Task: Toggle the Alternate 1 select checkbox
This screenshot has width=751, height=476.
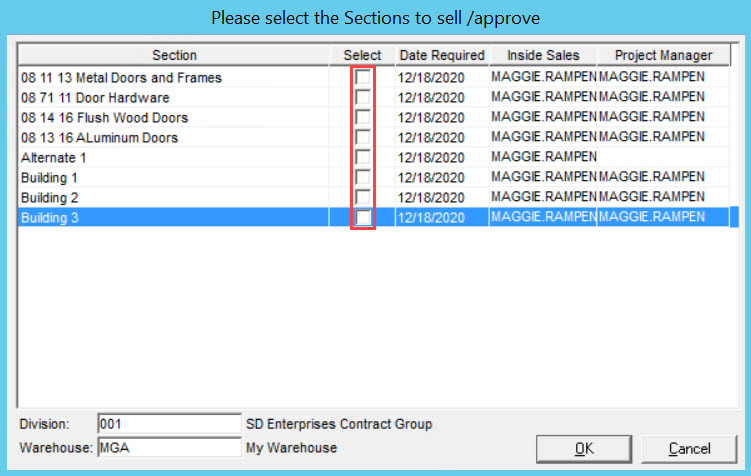Action: tap(363, 158)
